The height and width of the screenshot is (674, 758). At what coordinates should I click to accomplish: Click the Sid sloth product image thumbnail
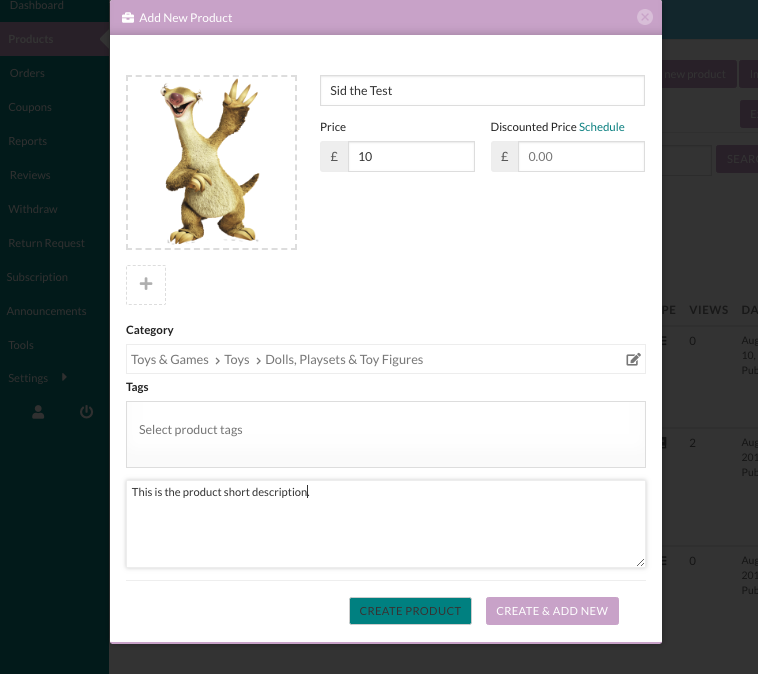click(x=211, y=162)
